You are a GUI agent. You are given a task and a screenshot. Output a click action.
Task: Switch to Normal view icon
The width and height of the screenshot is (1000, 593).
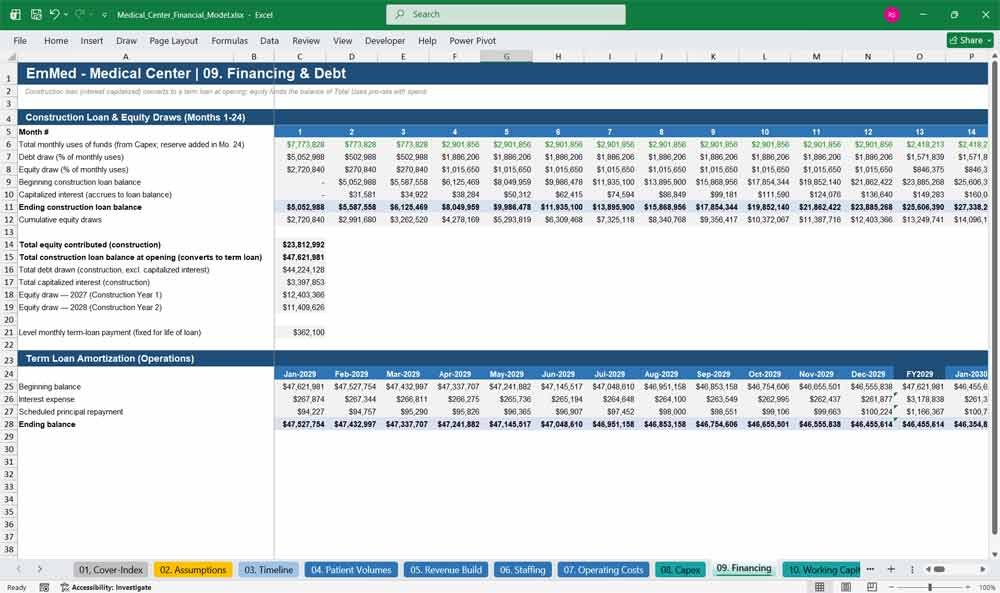(x=820, y=587)
